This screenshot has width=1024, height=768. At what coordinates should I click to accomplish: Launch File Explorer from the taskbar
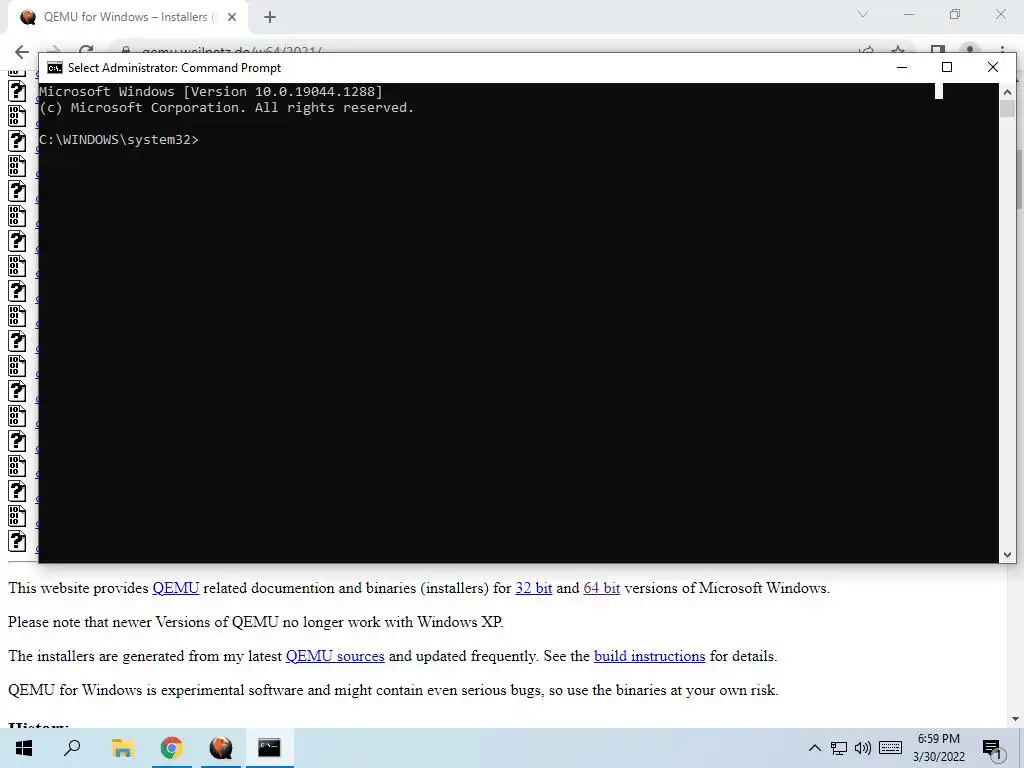[x=122, y=748]
